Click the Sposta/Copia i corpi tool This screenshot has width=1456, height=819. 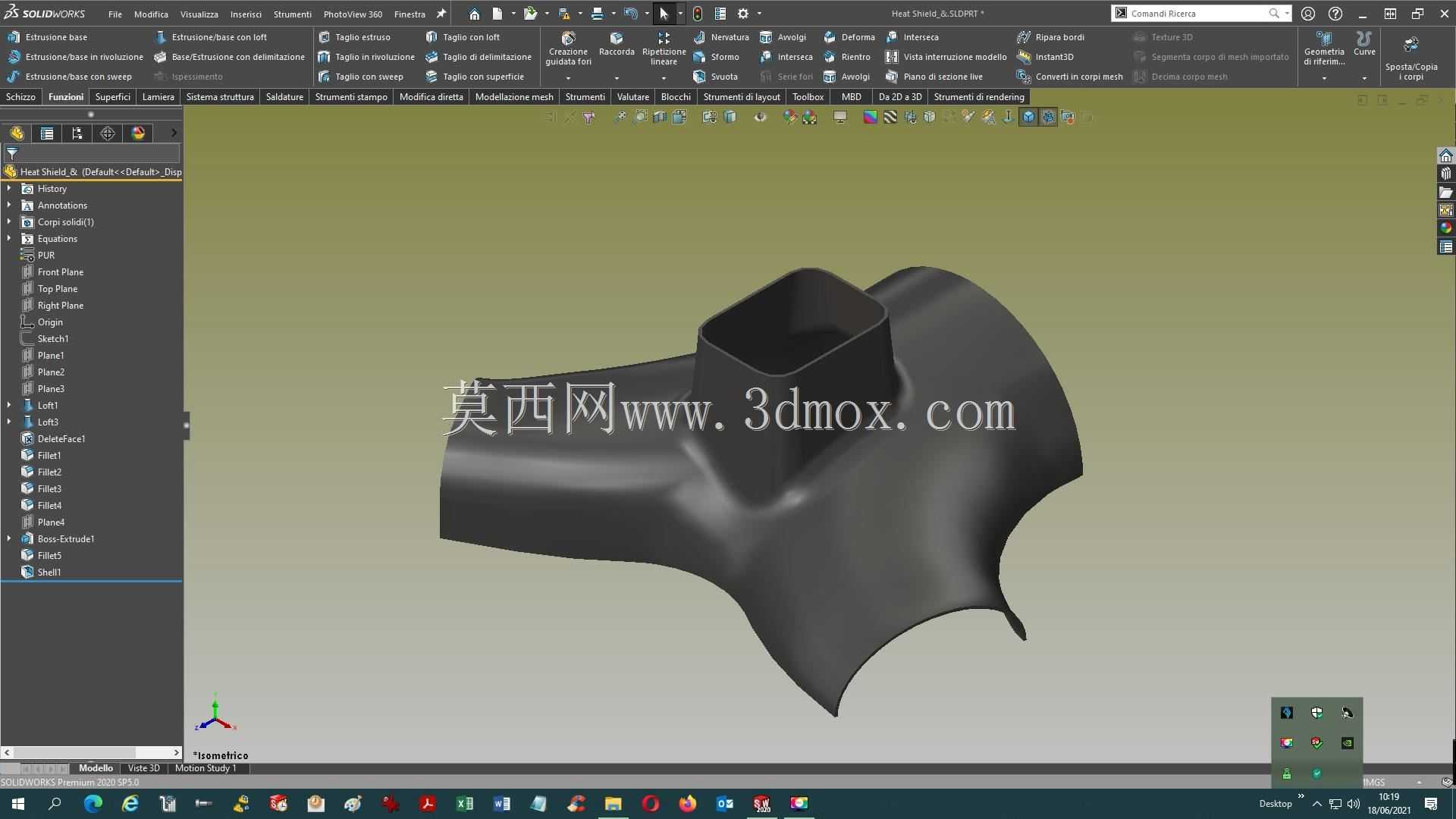point(1411,58)
